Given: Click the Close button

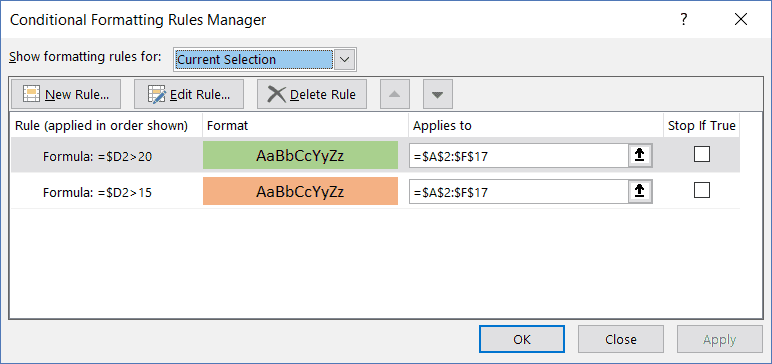Looking at the screenshot, I should coord(621,339).
